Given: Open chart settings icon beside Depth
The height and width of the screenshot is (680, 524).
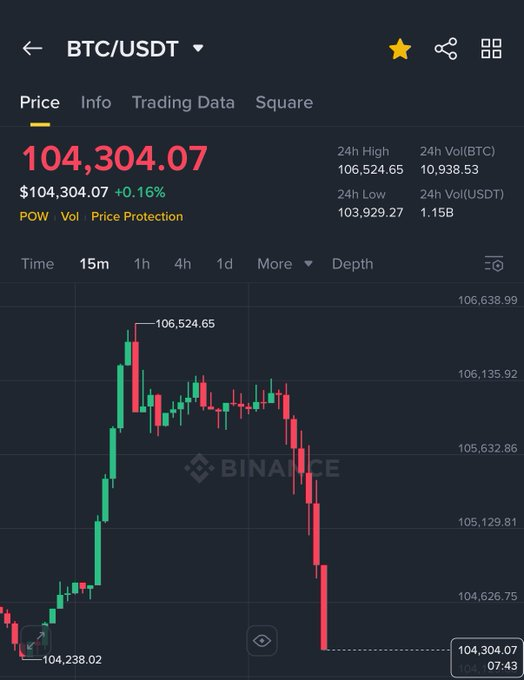Looking at the screenshot, I should (494, 264).
